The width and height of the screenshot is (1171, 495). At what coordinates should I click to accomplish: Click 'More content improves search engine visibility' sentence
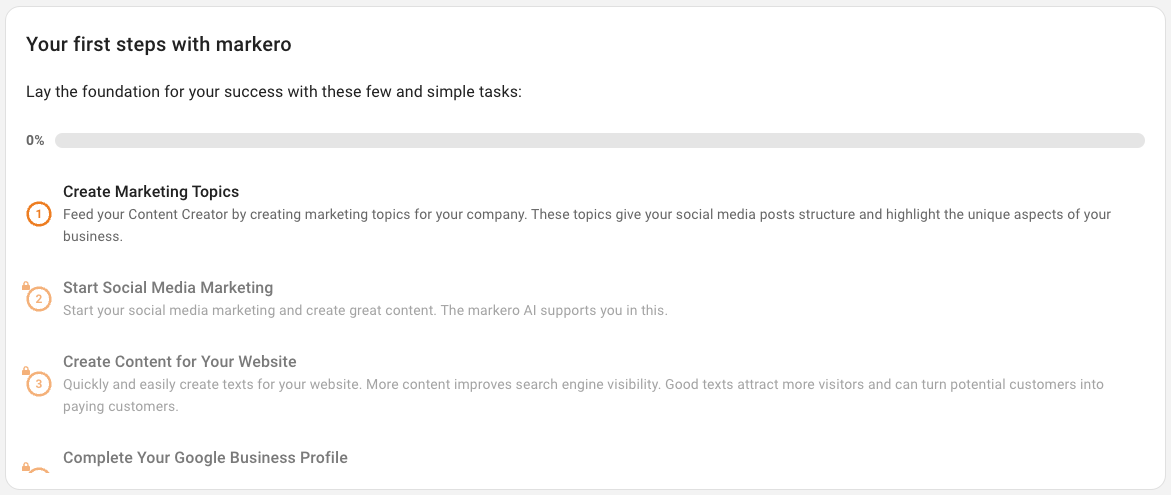(522, 385)
